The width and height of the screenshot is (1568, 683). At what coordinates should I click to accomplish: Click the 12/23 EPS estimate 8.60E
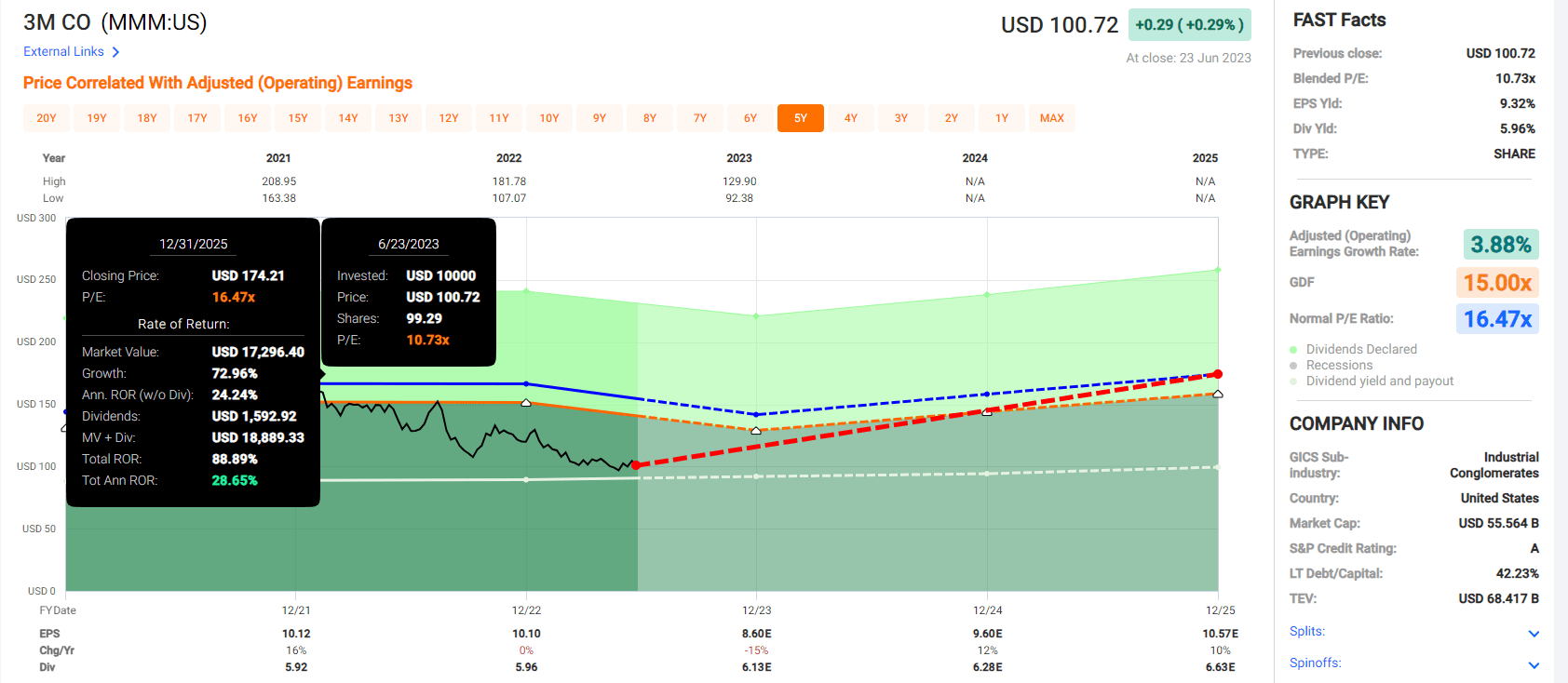[x=757, y=634]
